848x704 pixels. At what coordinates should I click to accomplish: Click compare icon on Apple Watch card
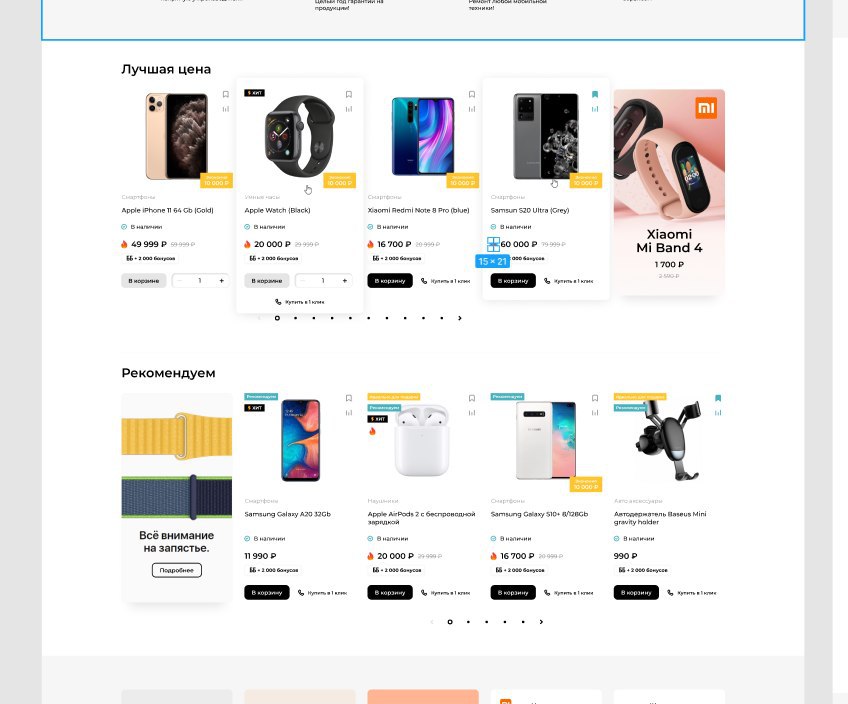tap(349, 109)
